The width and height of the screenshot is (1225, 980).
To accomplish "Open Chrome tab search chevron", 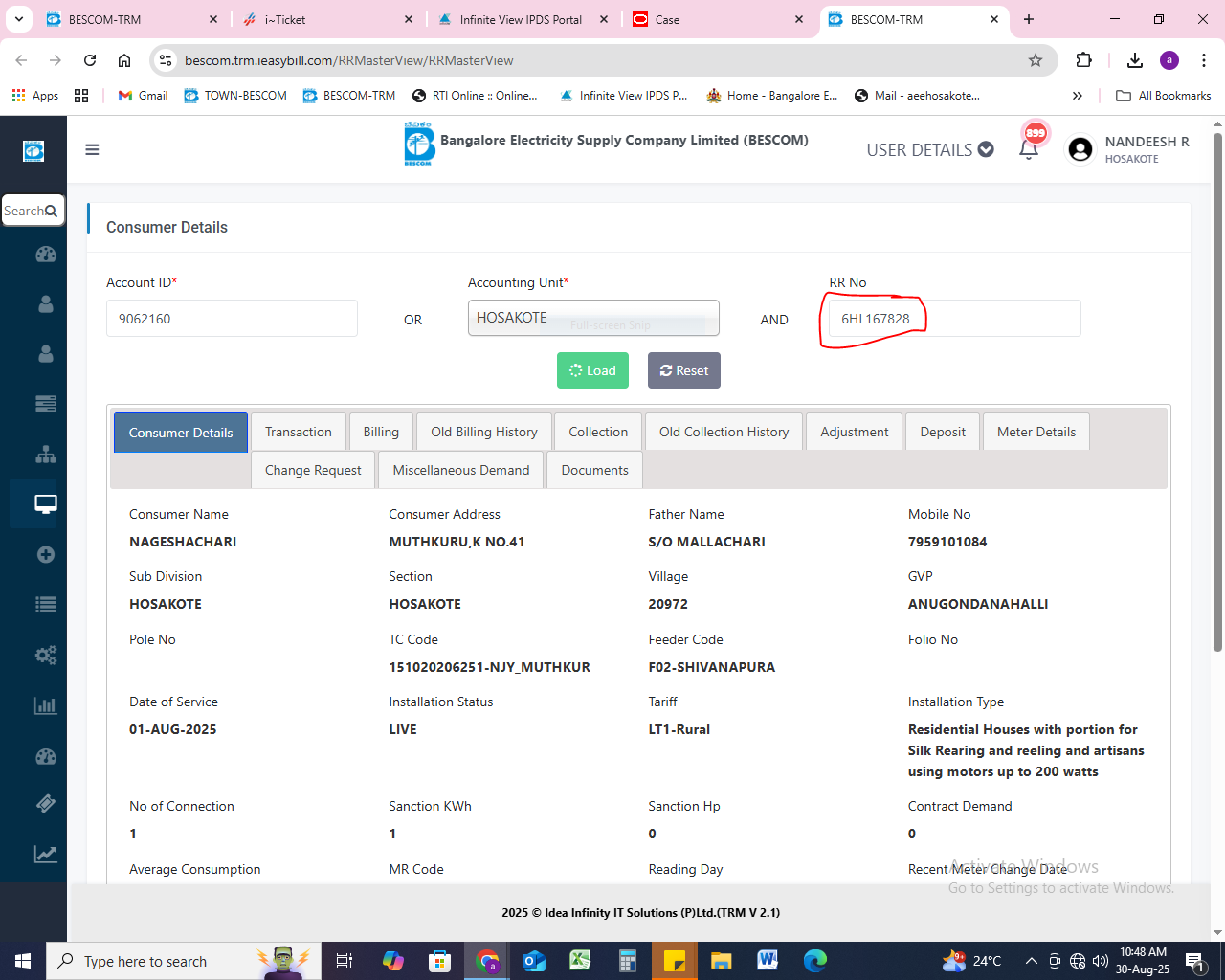I will (19, 19).
